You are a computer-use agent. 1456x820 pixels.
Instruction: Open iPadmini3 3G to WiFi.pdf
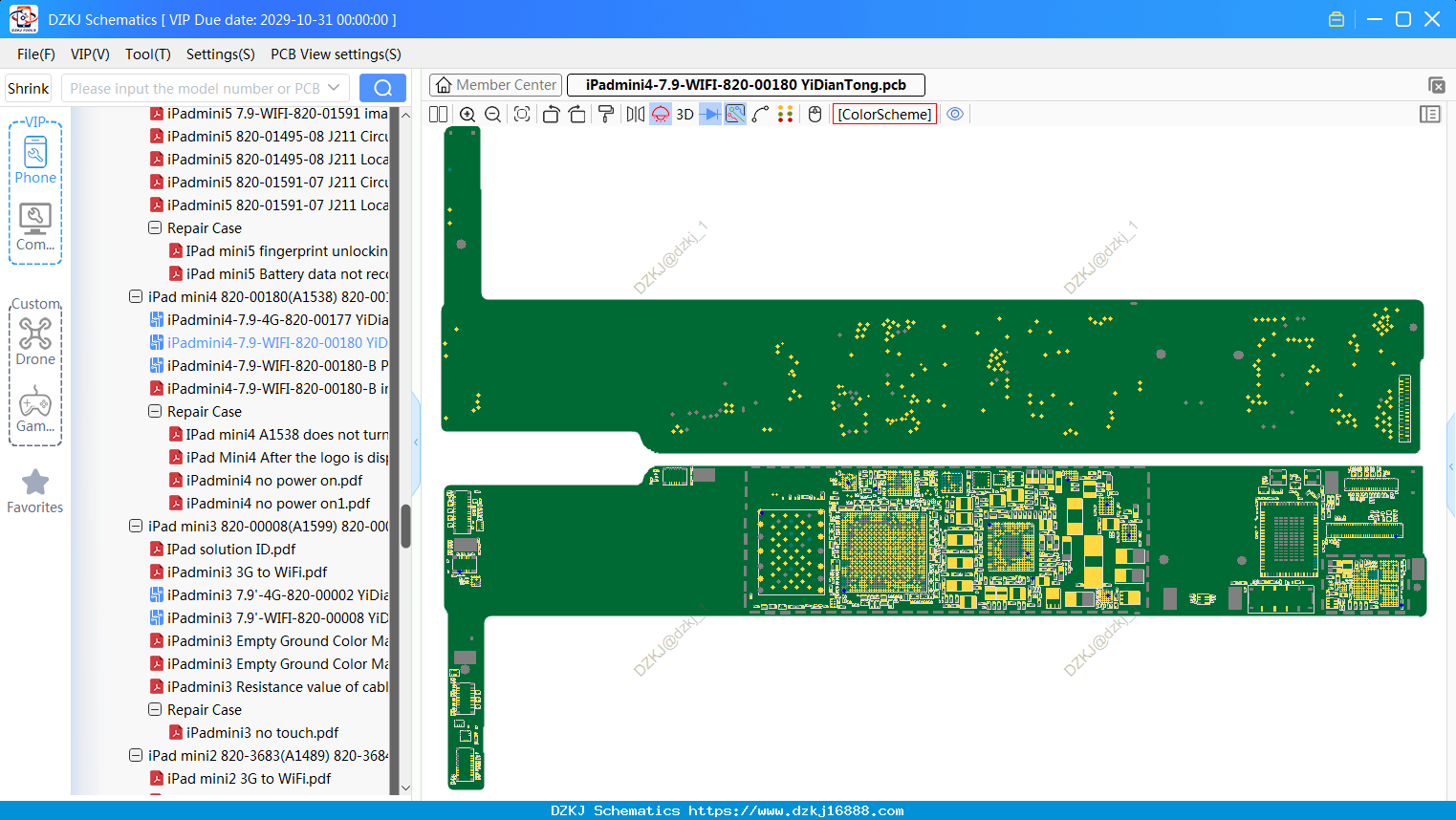[x=238, y=572]
